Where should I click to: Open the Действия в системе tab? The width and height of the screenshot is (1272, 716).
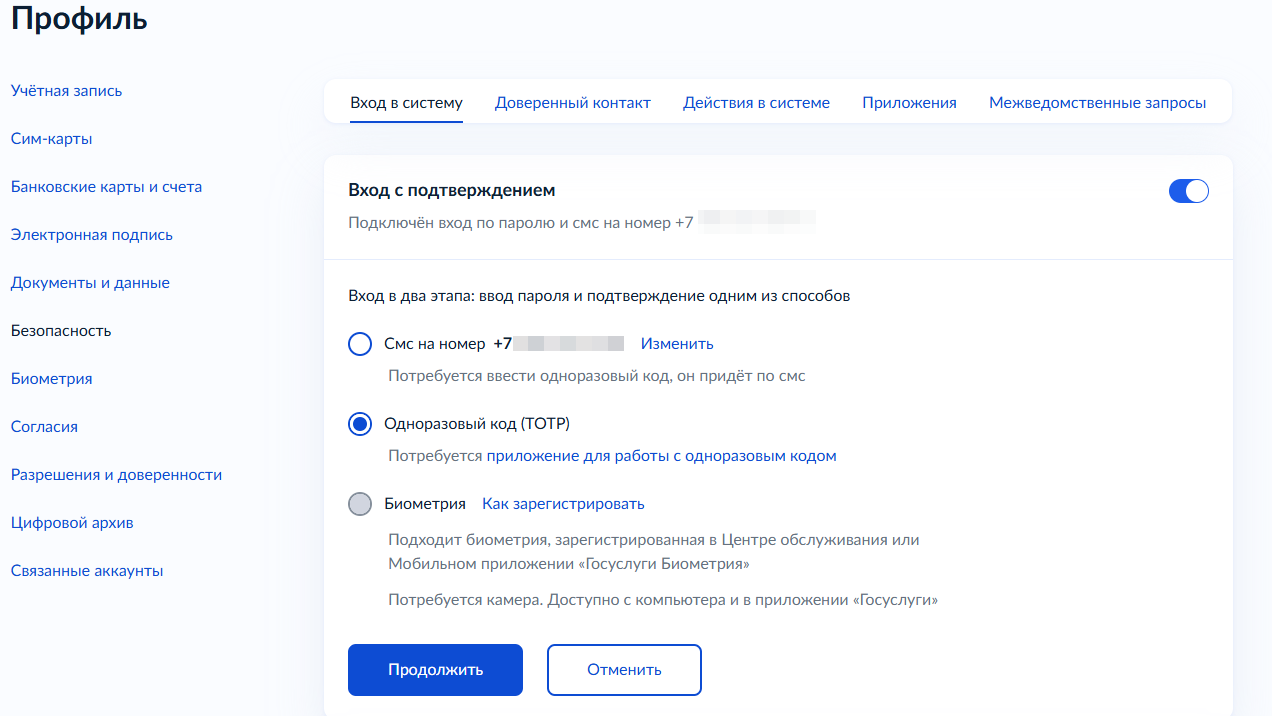click(756, 102)
